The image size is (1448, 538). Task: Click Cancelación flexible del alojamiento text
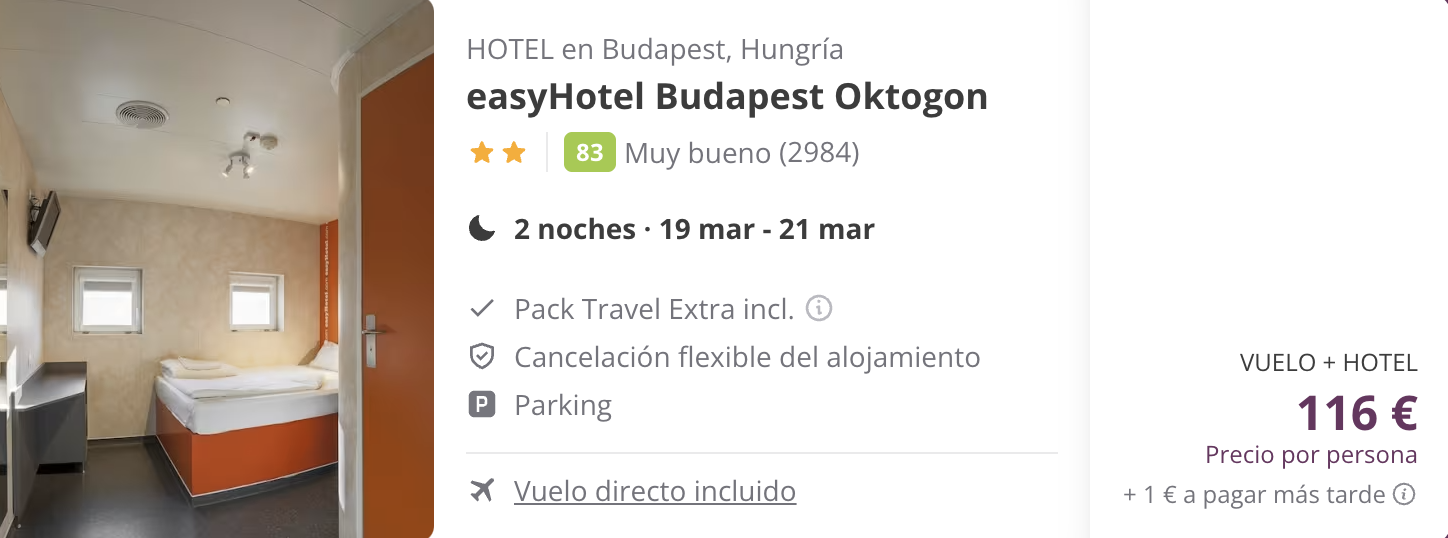747,357
